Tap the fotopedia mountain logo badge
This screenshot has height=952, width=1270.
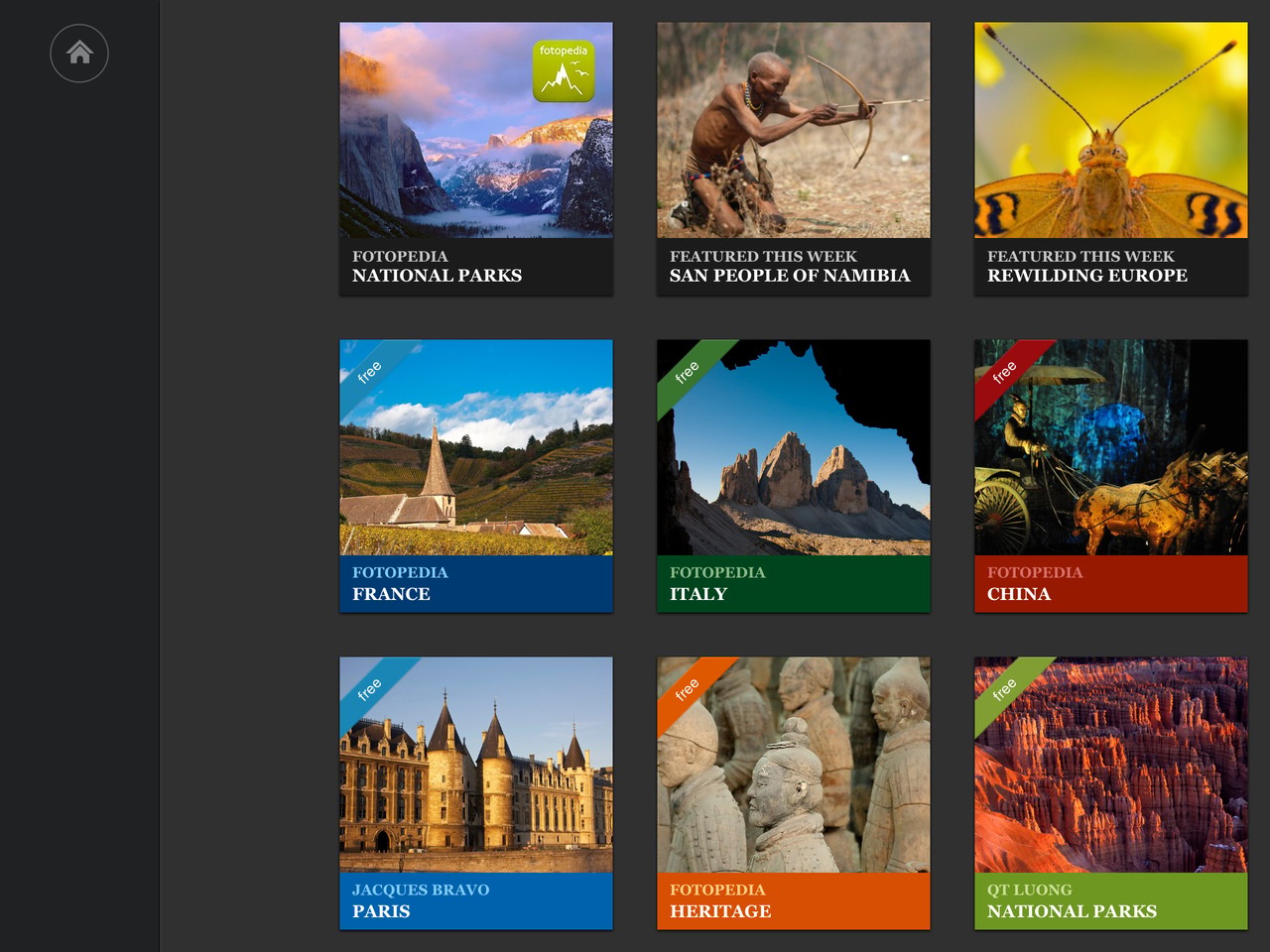click(x=564, y=70)
